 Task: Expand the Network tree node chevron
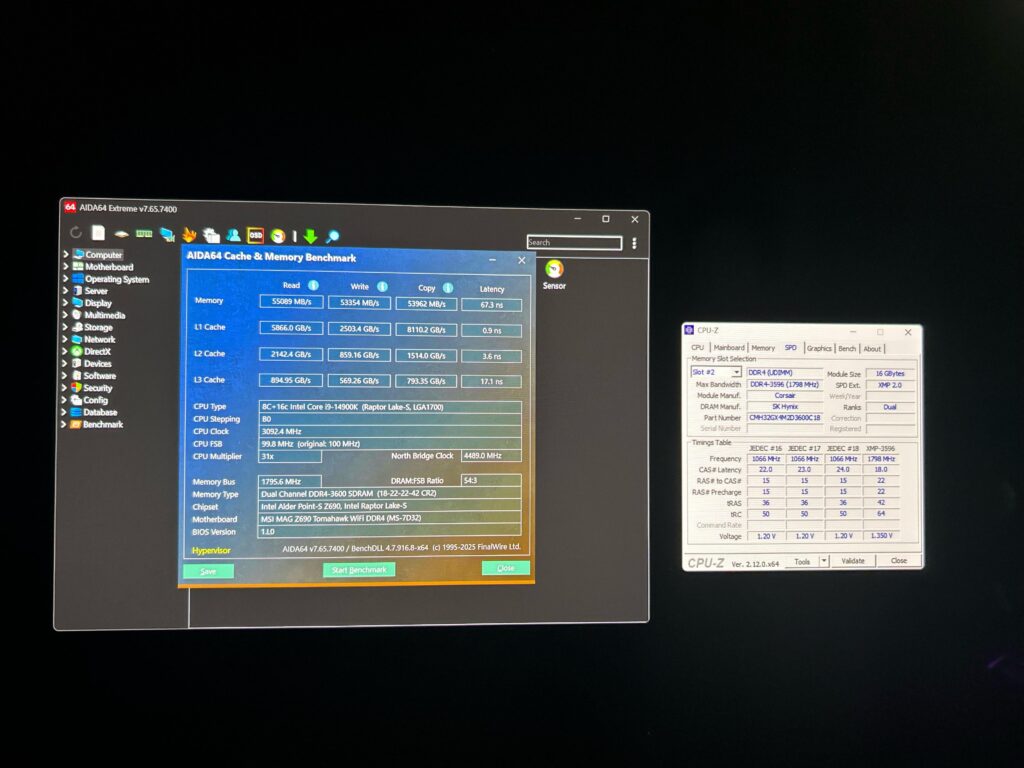point(65,339)
